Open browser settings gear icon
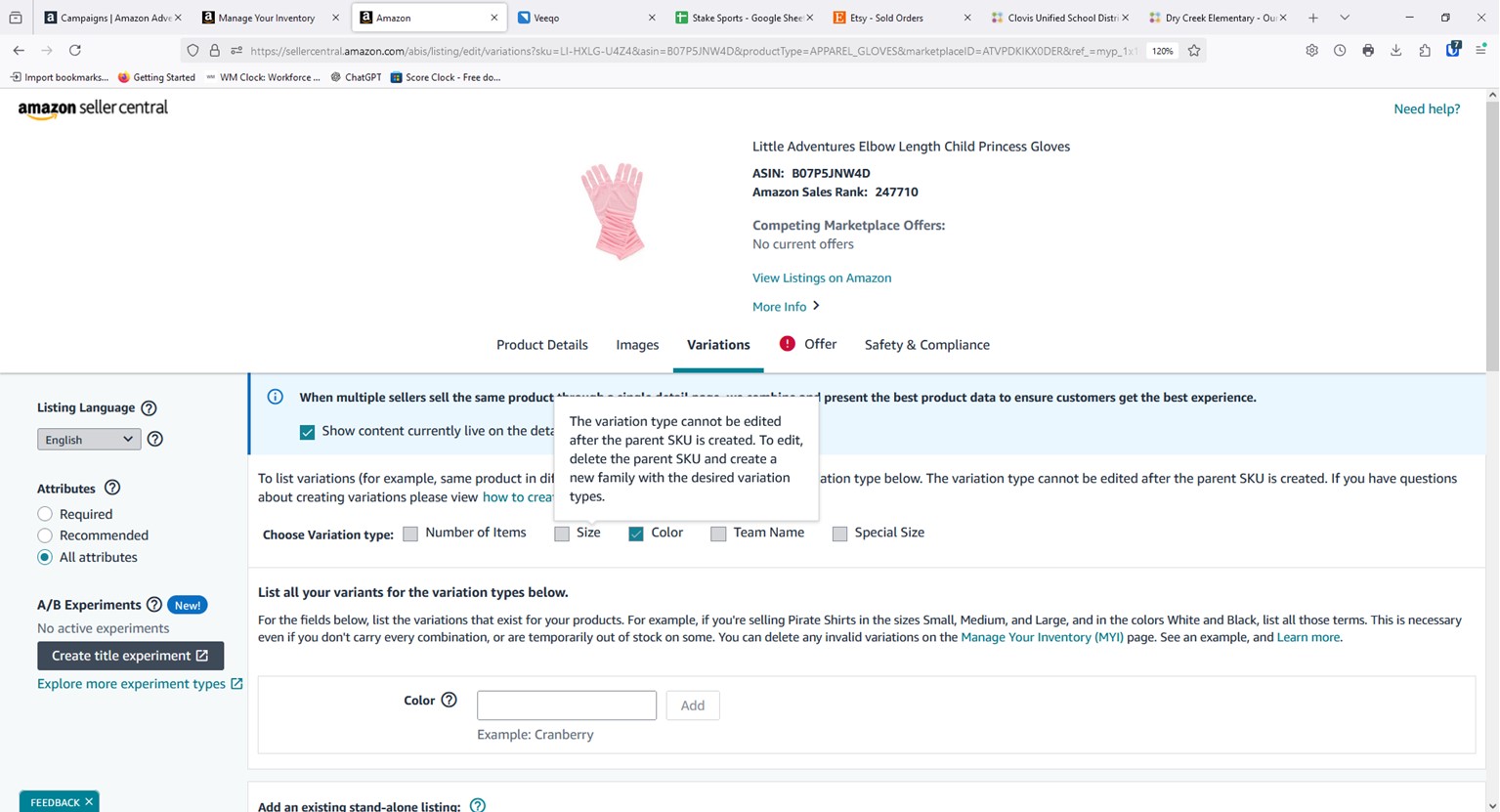The height and width of the screenshot is (812, 1500). click(1311, 51)
